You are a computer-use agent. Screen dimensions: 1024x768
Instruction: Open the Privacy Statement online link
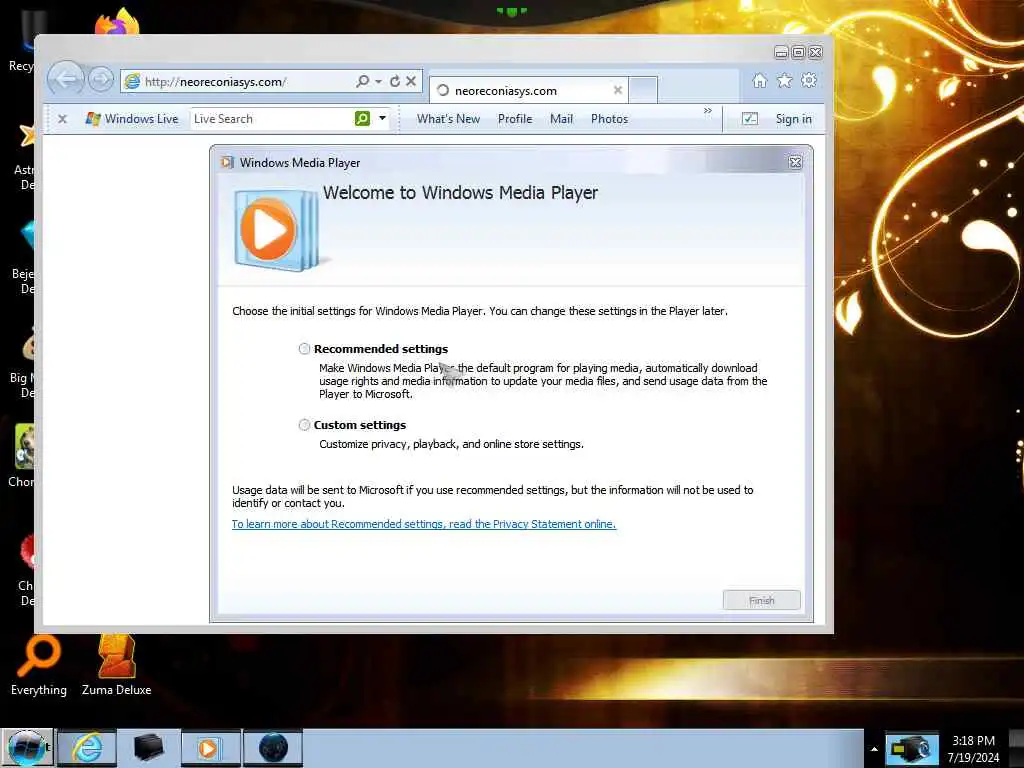coord(424,524)
